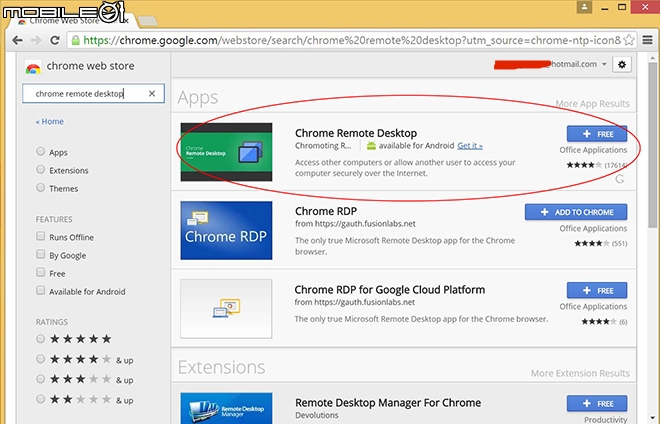Reload the page with the refresh icon
The height and width of the screenshot is (424, 660).
pyautogui.click(x=55, y=40)
